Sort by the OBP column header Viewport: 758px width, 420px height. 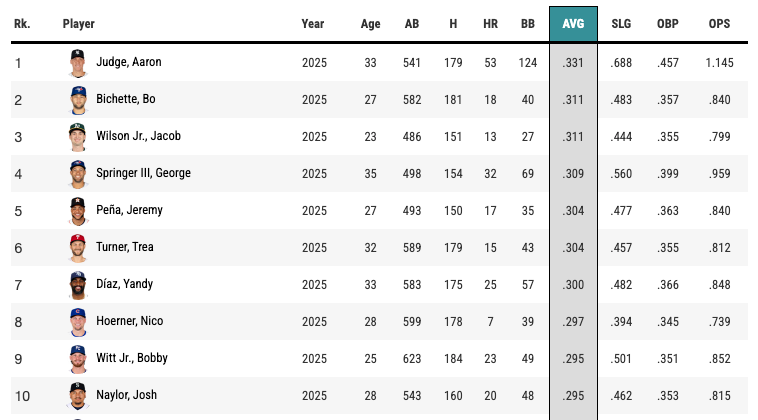(x=669, y=24)
